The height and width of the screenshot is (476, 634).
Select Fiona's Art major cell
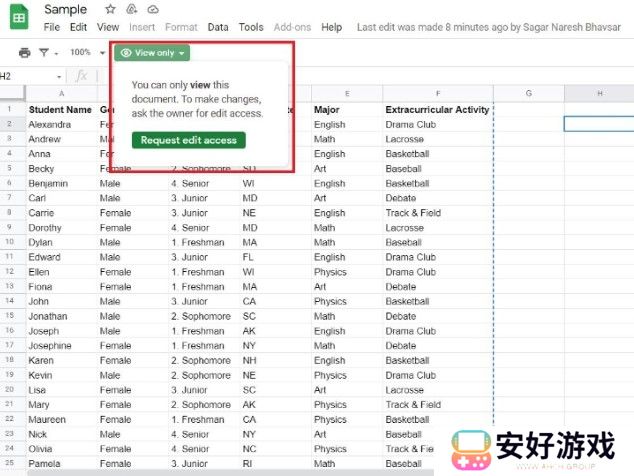[x=347, y=287]
